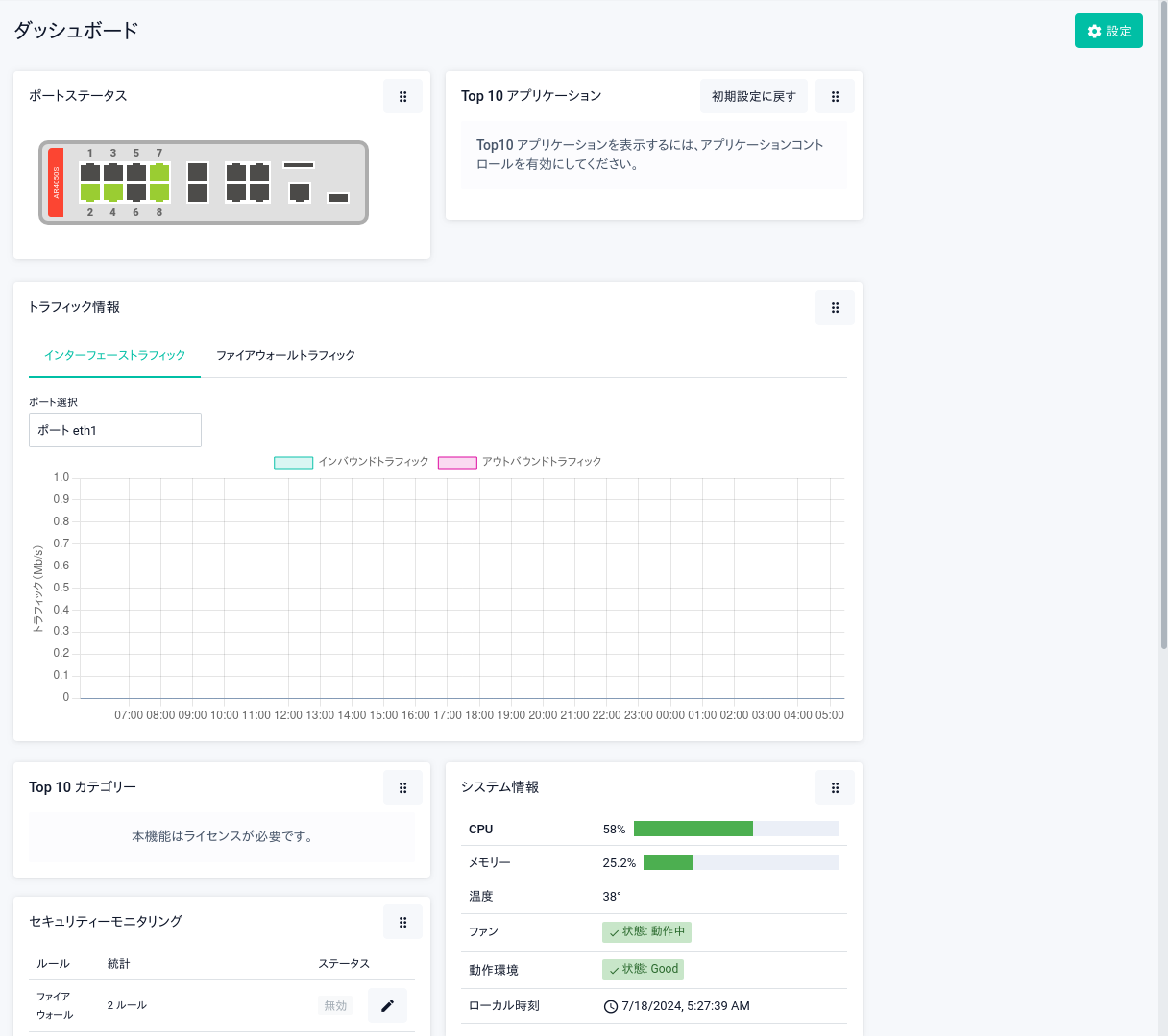Click セキュリティーモニタリング panel grip icon
This screenshot has width=1168, height=1036.
pos(402,922)
